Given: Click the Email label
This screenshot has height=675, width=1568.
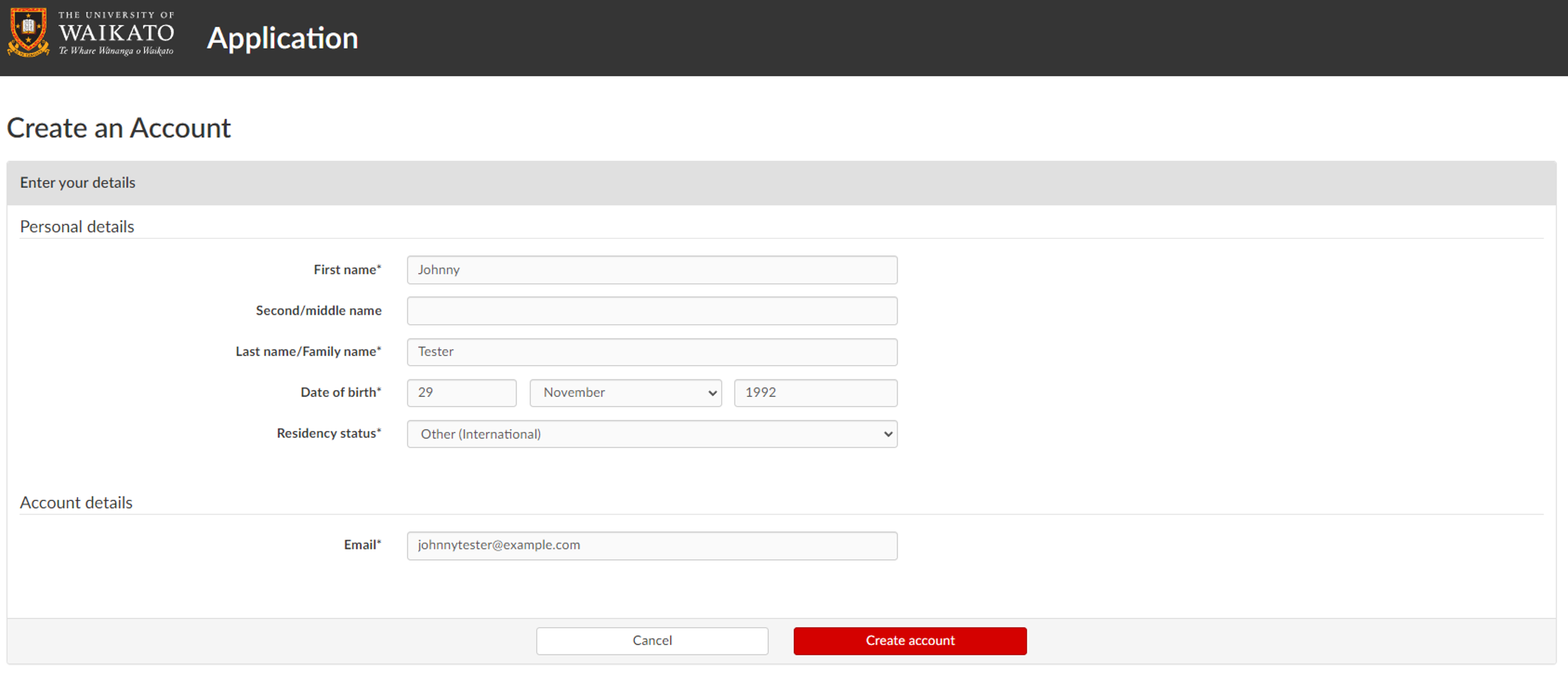Looking at the screenshot, I should pos(362,544).
